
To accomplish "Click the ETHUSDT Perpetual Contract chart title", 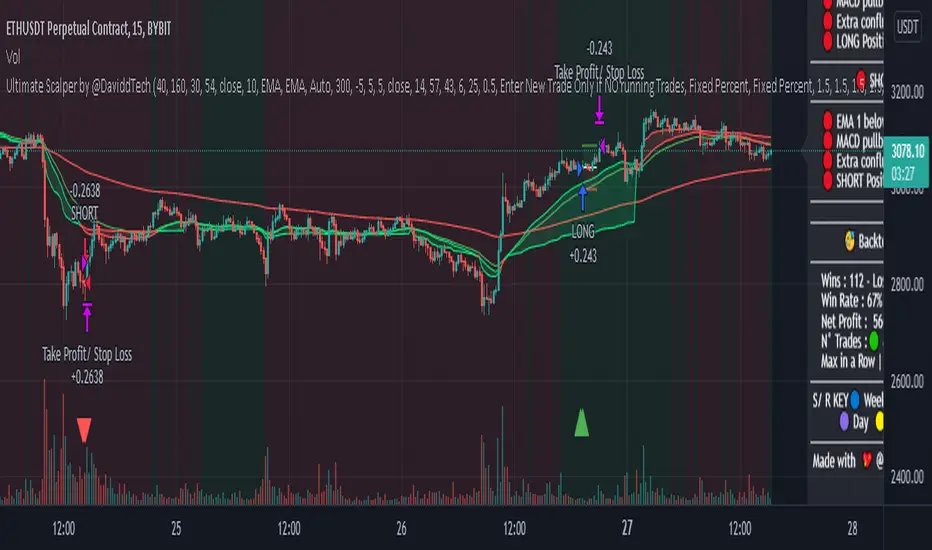I will click(x=89, y=29).
